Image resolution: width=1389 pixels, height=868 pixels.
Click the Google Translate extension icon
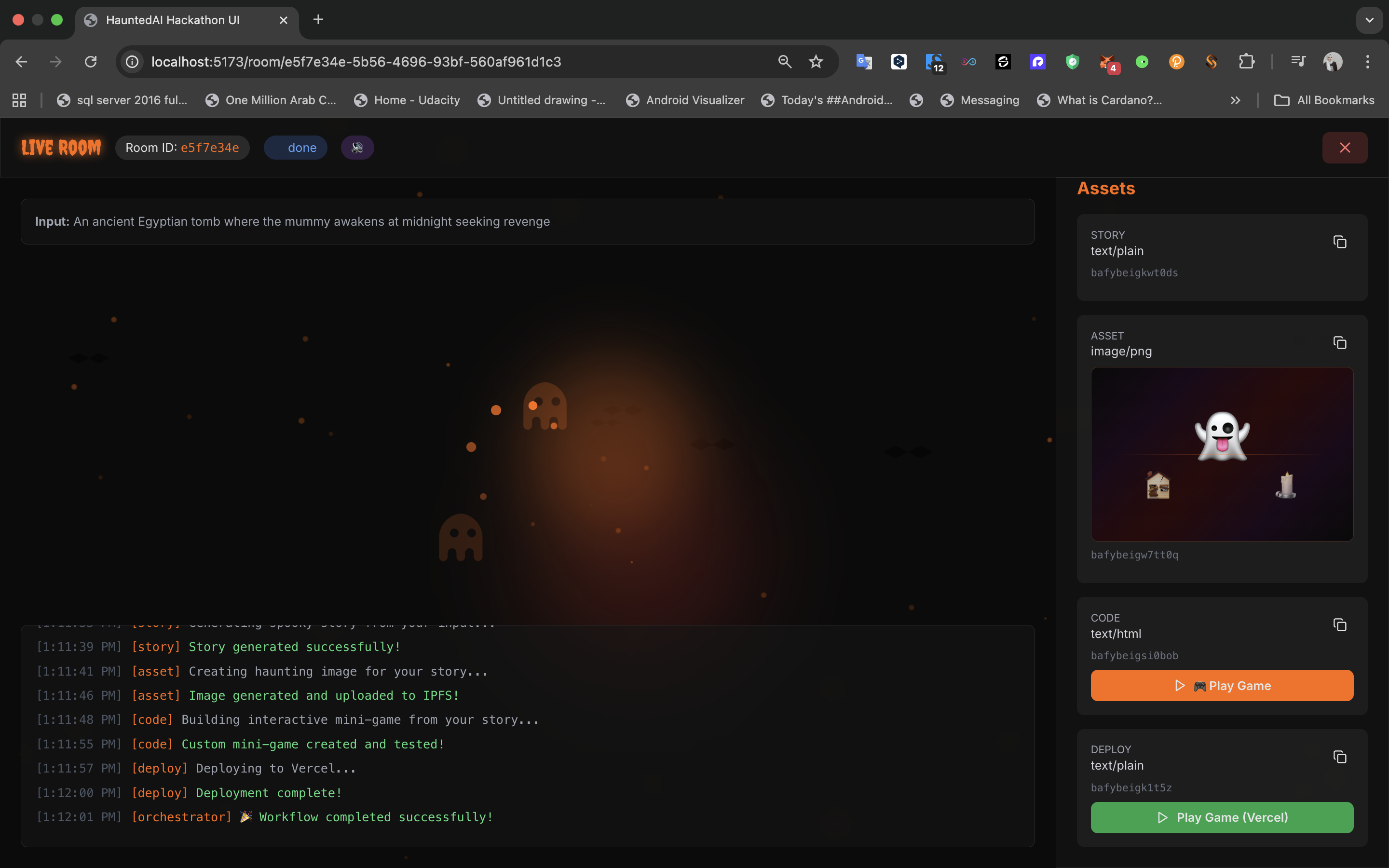point(864,61)
